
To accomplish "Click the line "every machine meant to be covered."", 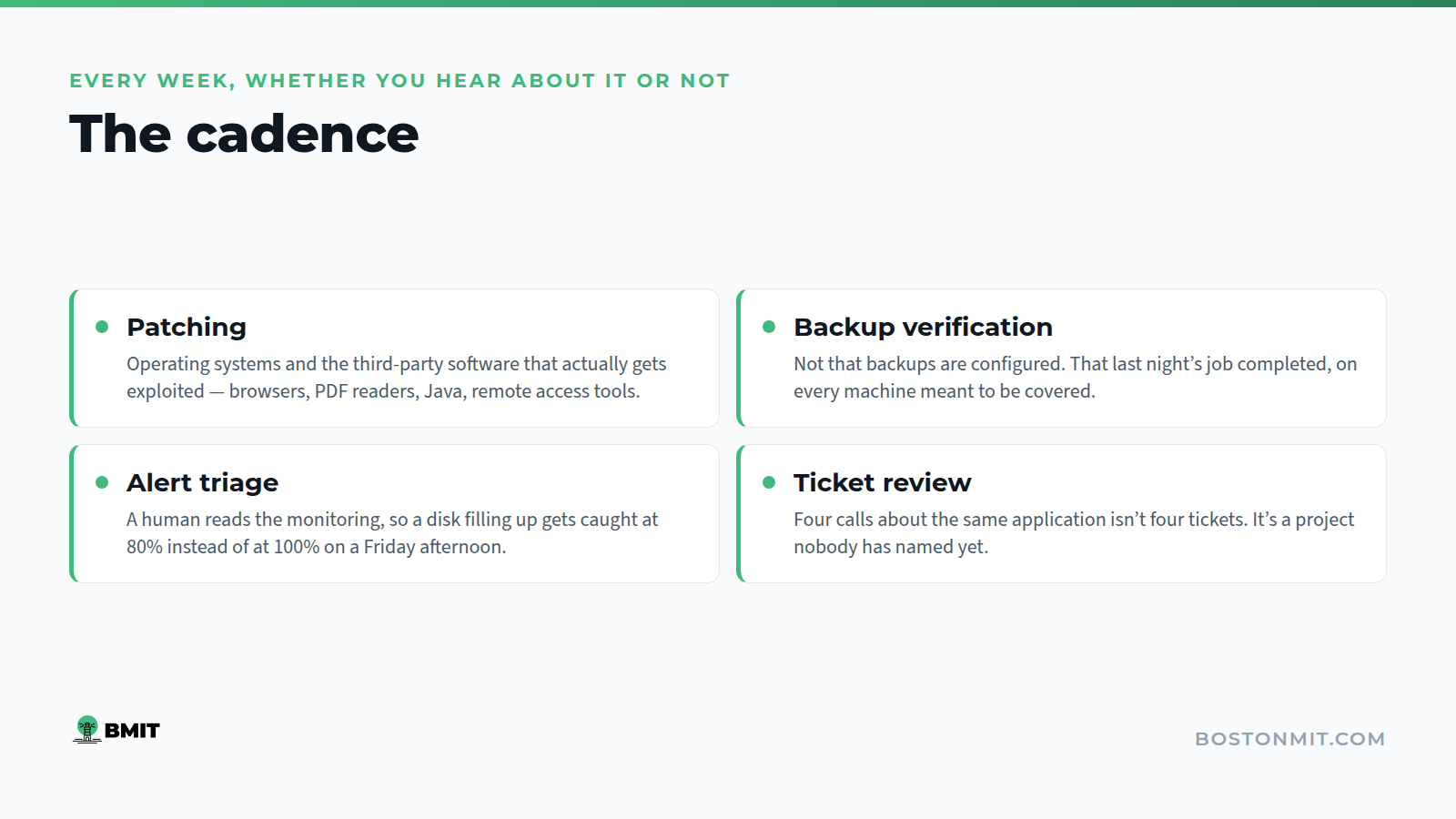I will (945, 391).
